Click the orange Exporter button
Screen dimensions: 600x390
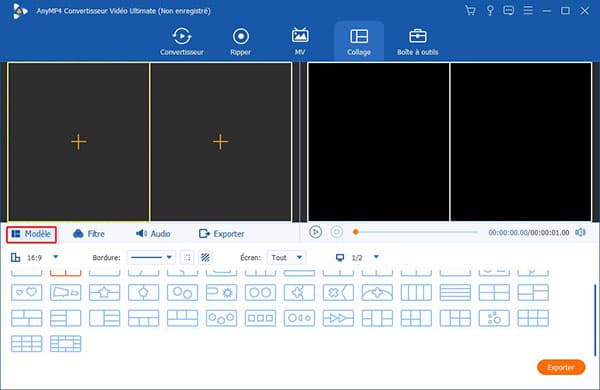(561, 367)
